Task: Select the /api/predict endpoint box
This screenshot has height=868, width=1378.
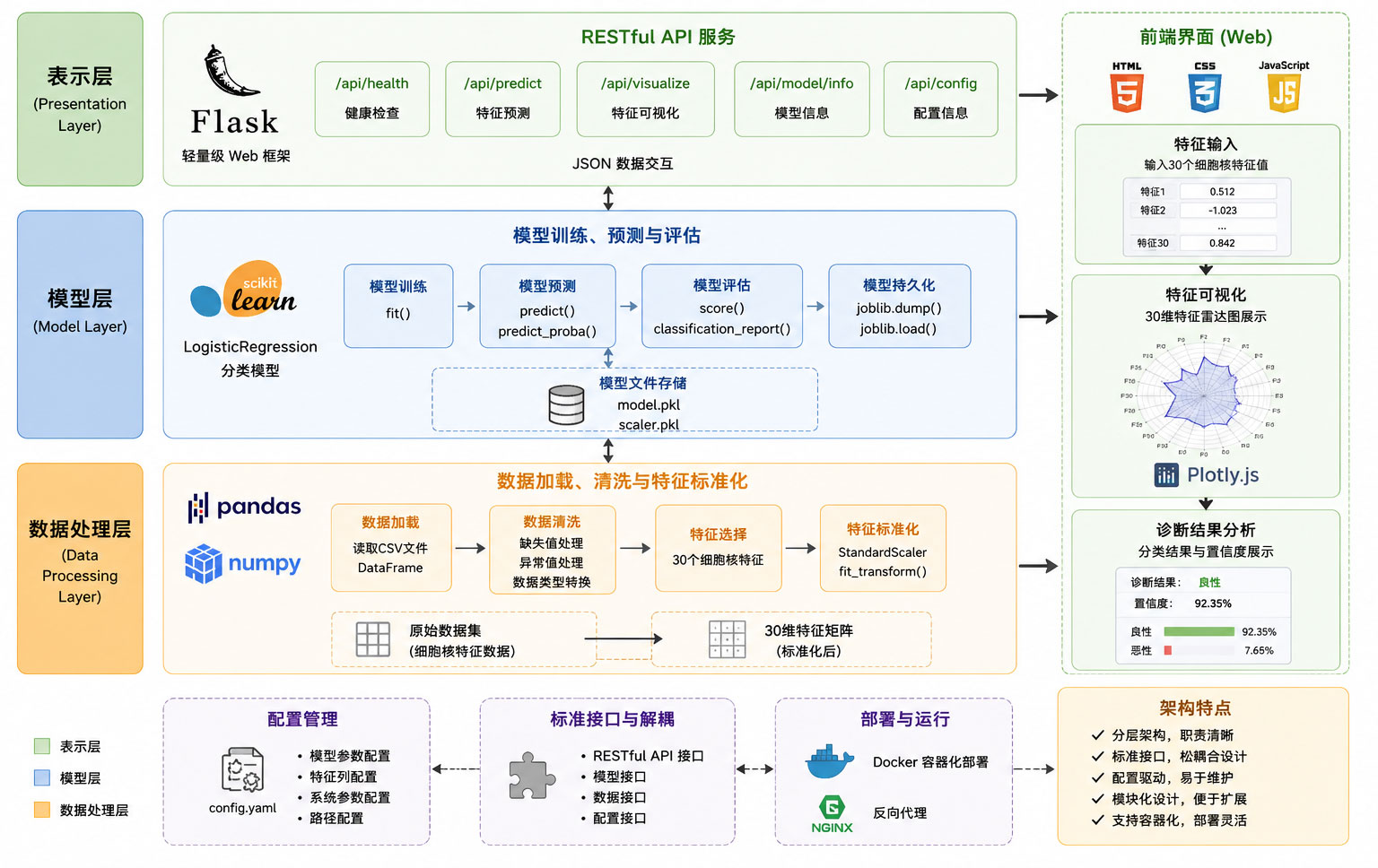Action: [502, 99]
